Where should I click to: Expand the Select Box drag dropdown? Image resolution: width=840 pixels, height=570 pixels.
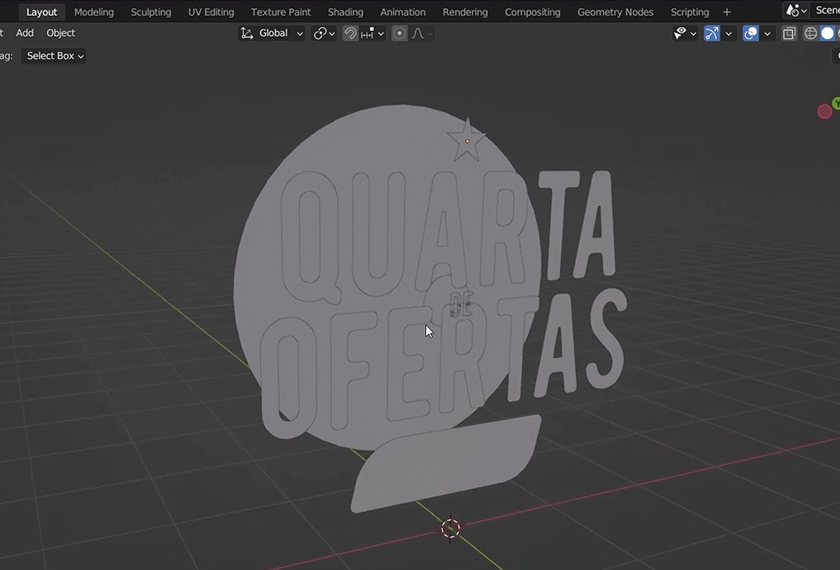tap(55, 56)
